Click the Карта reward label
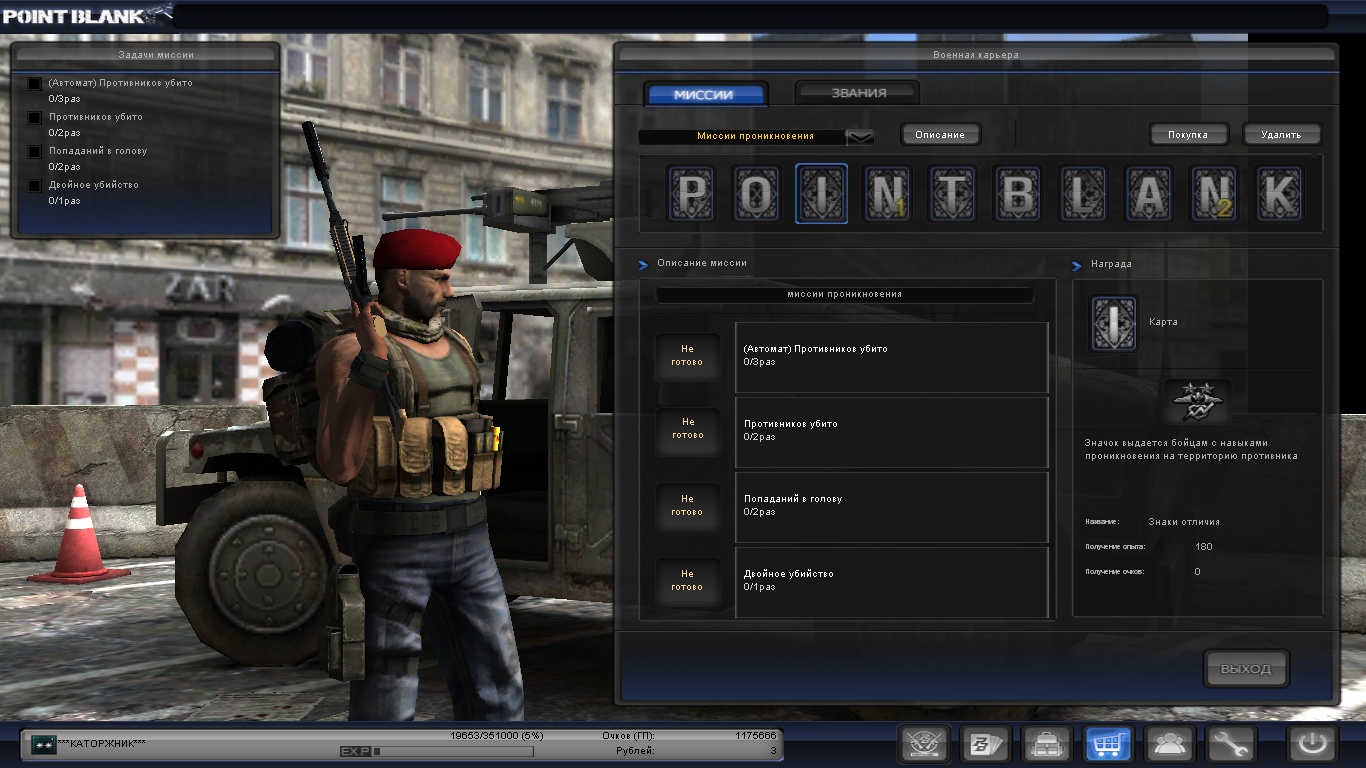Screen dimensions: 1366x768 click(x=1164, y=322)
